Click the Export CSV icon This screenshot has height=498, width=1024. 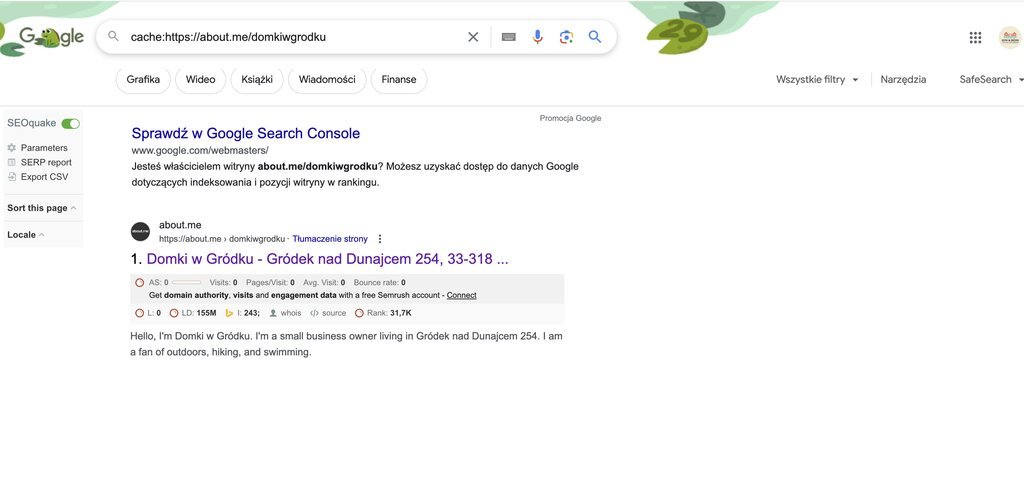point(12,177)
